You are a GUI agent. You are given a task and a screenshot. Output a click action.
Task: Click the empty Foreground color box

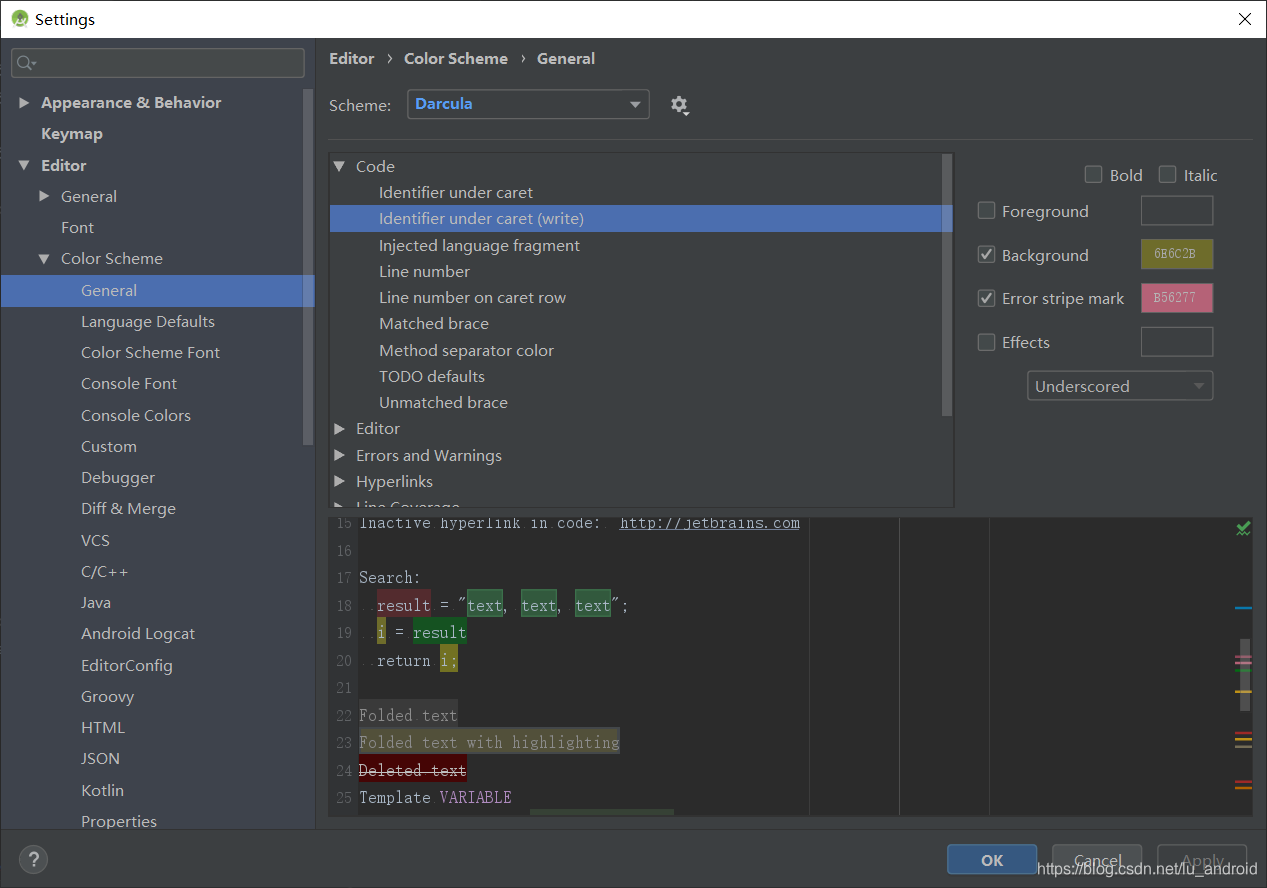[1177, 211]
